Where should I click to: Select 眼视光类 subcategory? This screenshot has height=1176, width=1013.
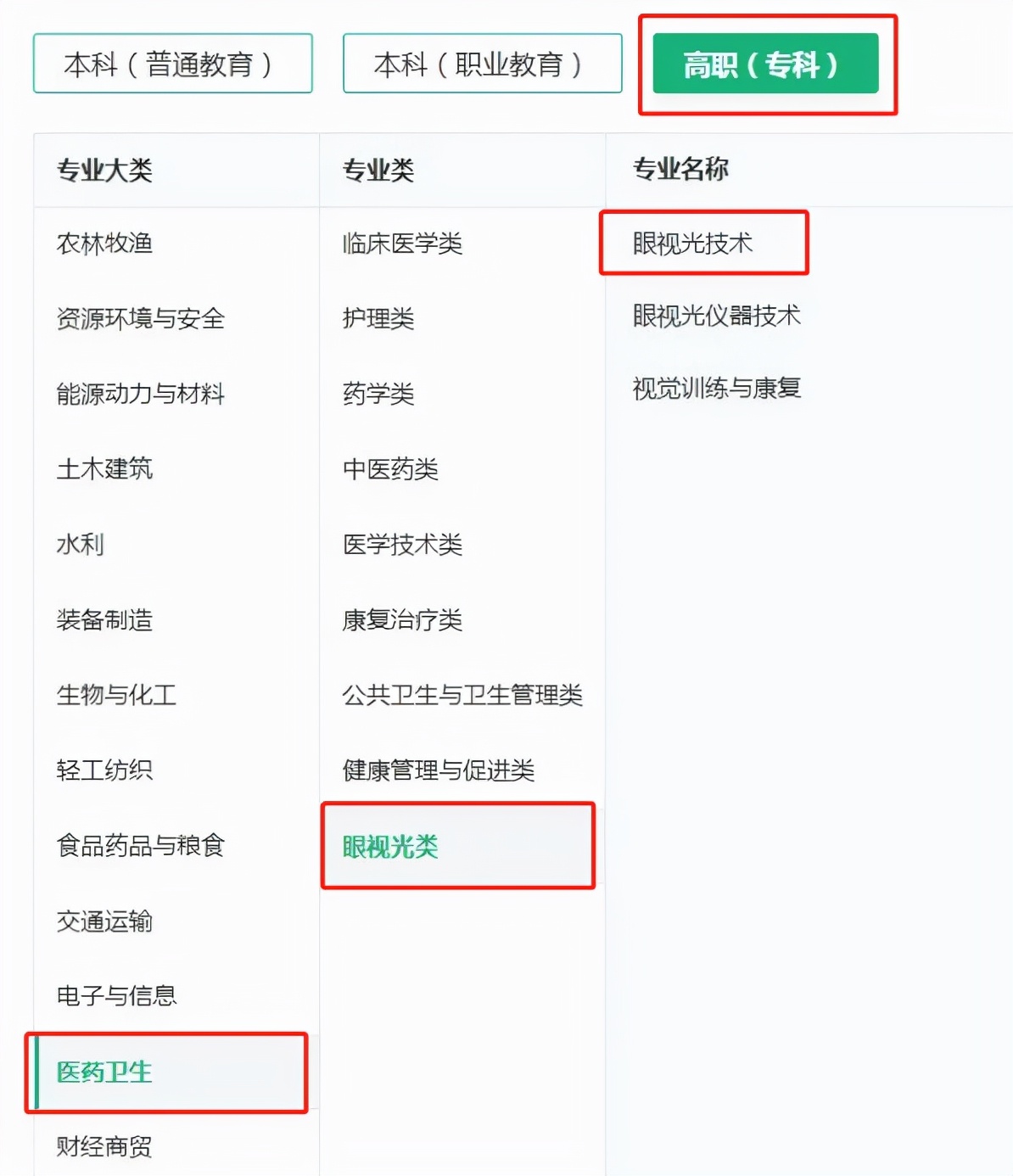point(390,847)
